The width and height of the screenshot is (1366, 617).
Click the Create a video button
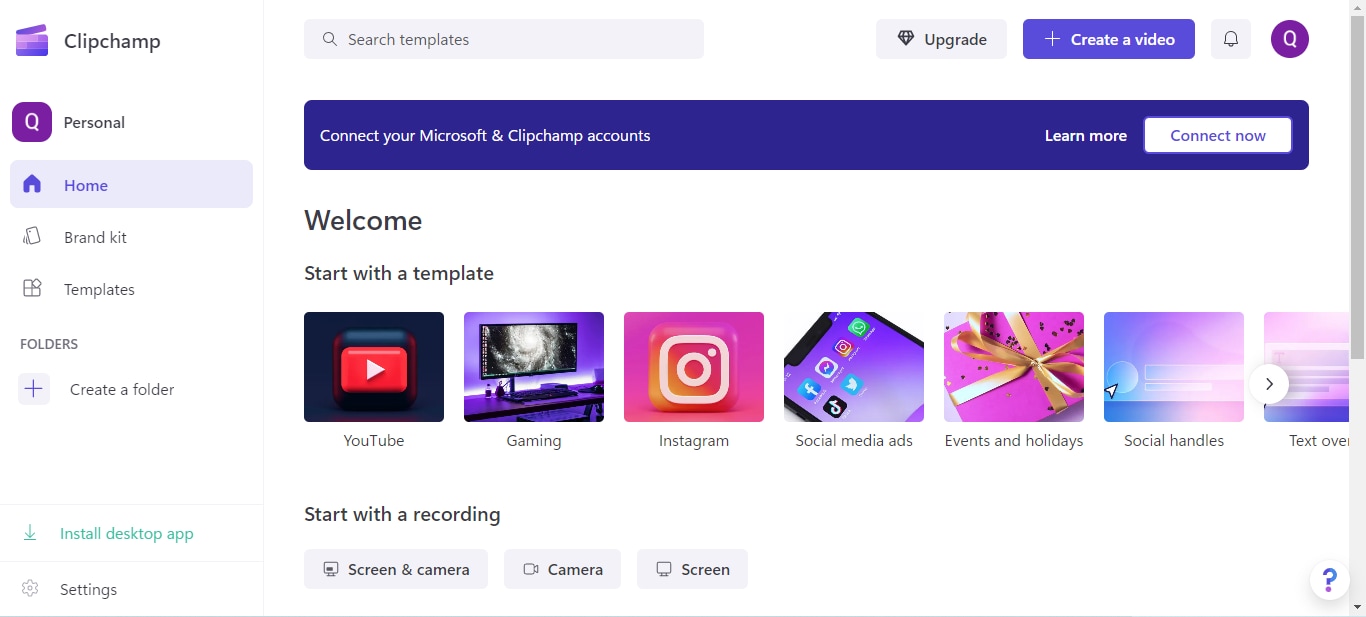pos(1108,39)
